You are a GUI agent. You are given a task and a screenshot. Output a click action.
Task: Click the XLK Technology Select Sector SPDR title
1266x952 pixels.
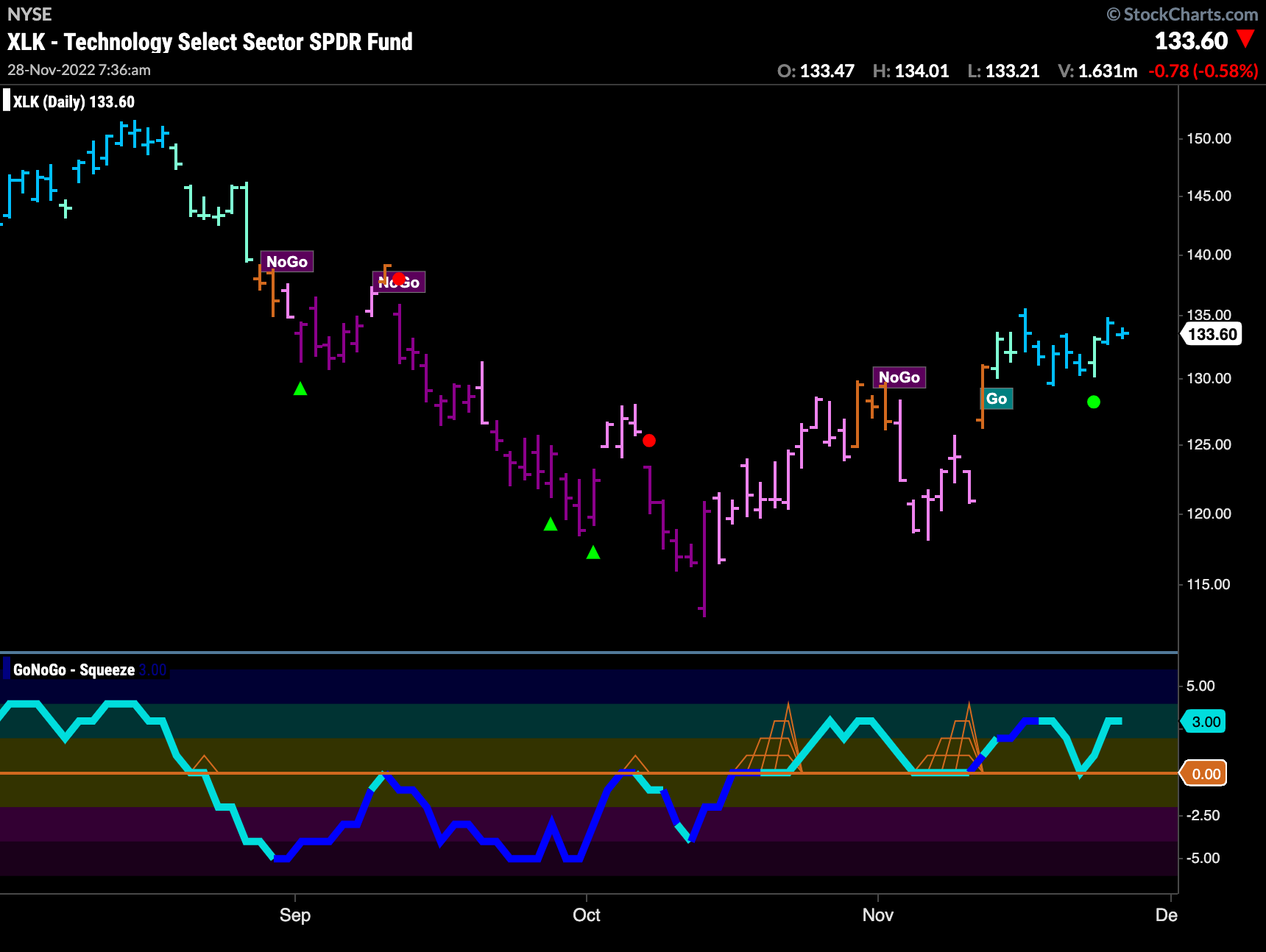pyautogui.click(x=210, y=42)
